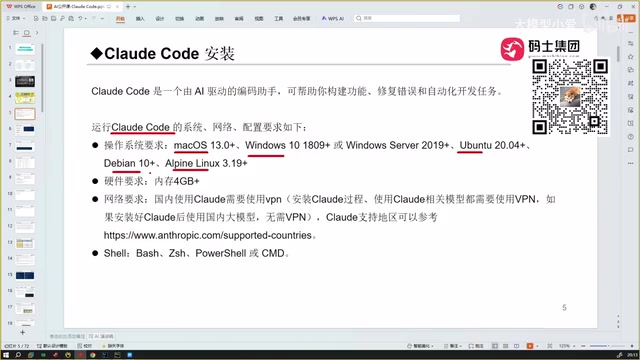
Task: Select the 设计 Design ribbon tab
Action: 160,19
